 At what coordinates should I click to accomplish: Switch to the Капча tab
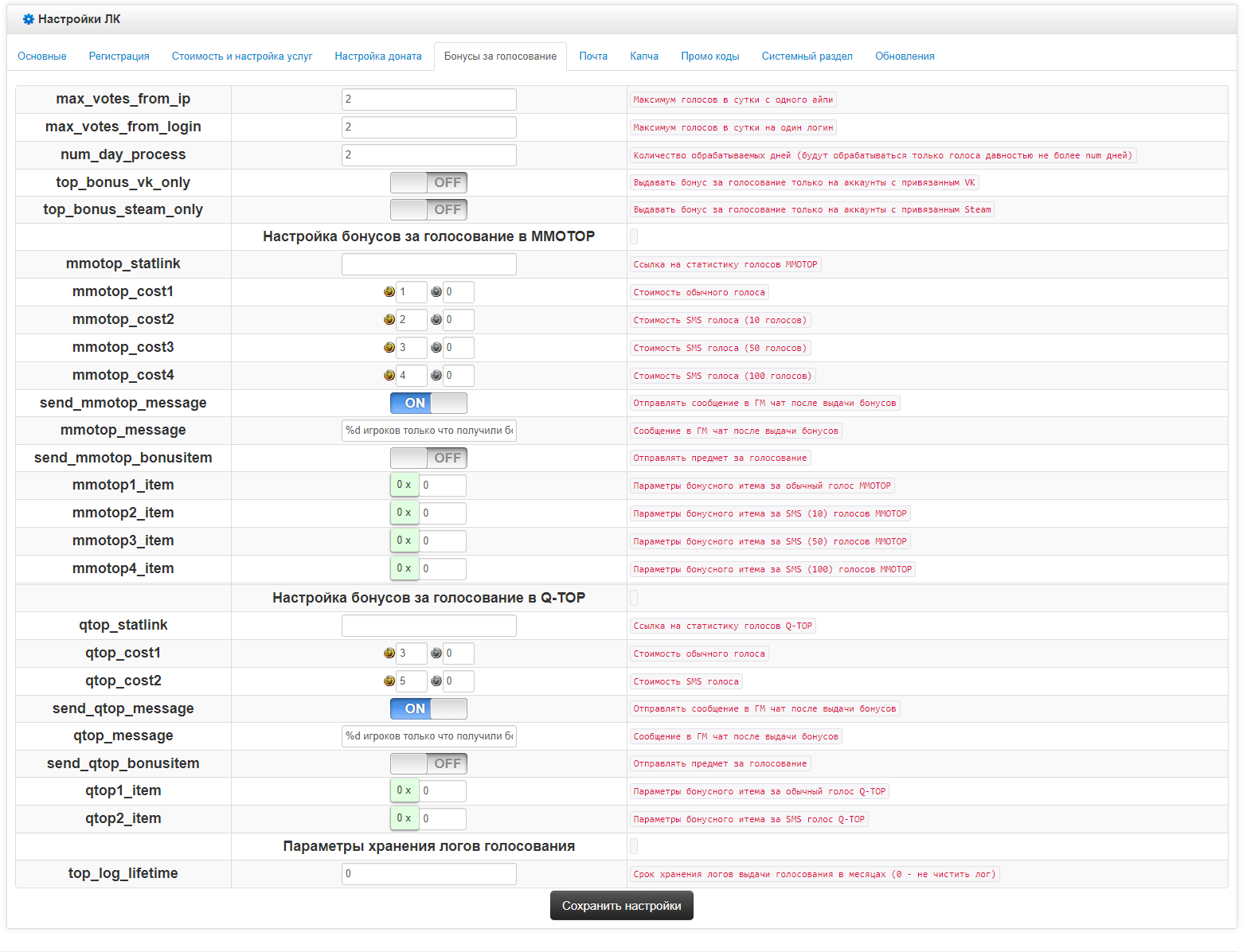point(644,57)
